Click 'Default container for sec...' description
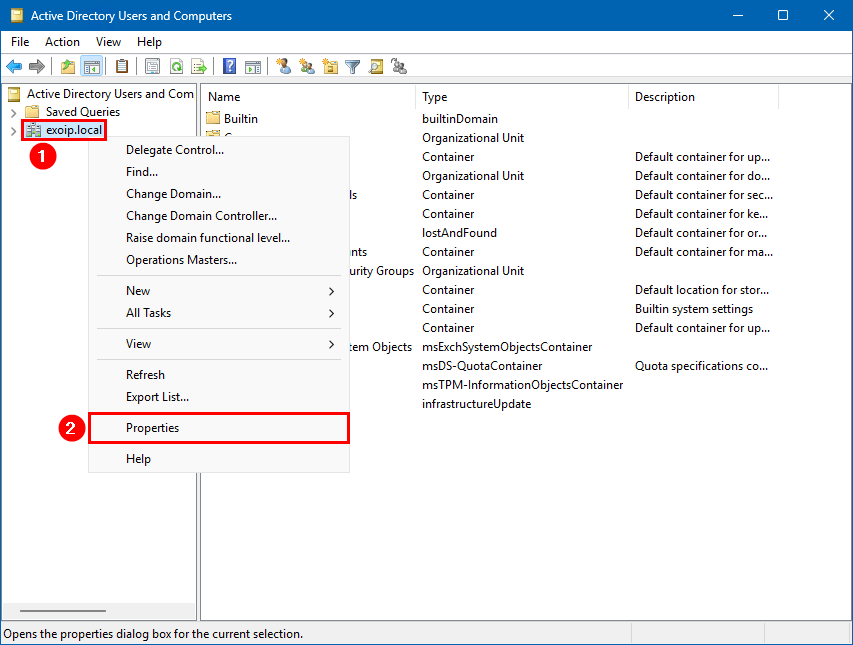The width and height of the screenshot is (853, 645). (x=704, y=195)
